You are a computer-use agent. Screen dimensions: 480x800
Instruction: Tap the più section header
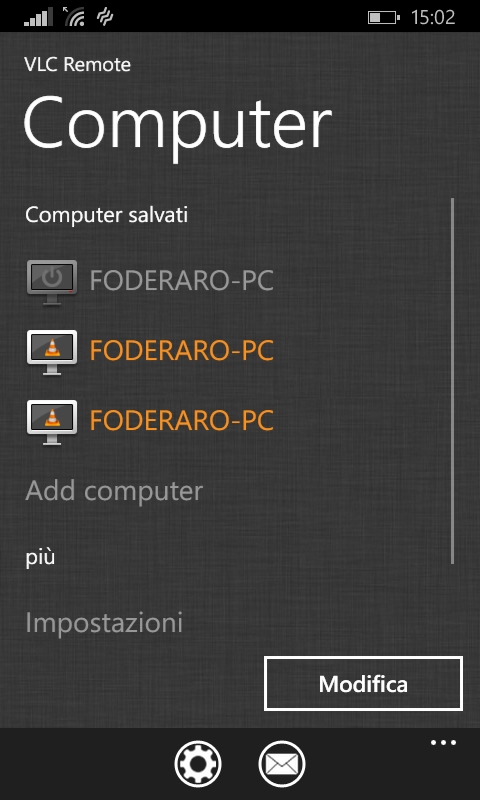pyautogui.click(x=40, y=558)
